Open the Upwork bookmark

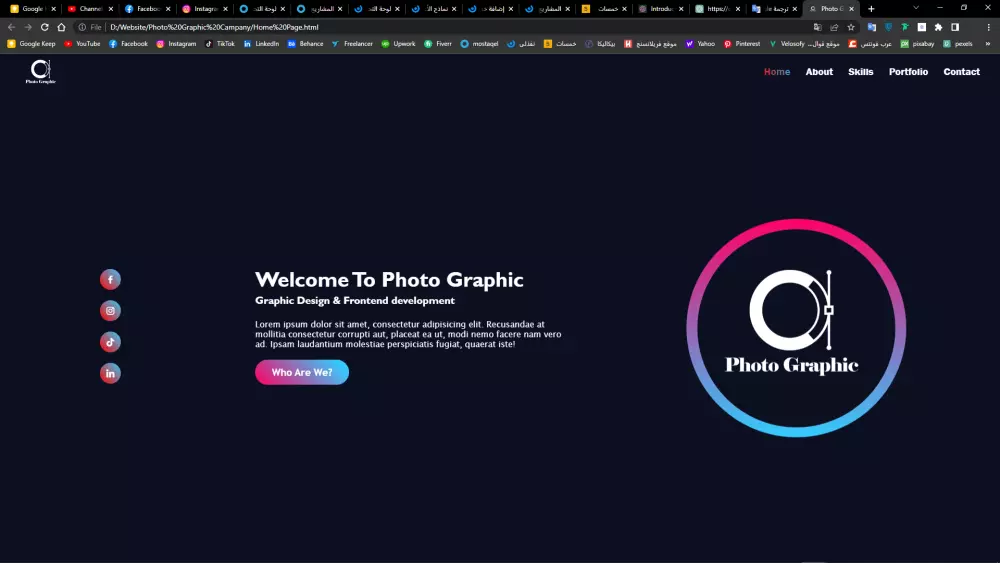398,44
